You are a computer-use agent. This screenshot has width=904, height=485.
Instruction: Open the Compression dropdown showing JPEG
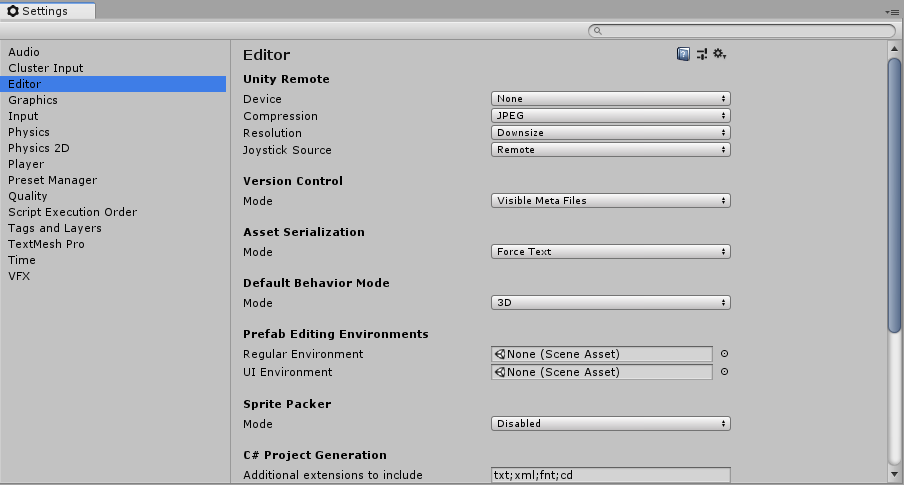click(611, 115)
